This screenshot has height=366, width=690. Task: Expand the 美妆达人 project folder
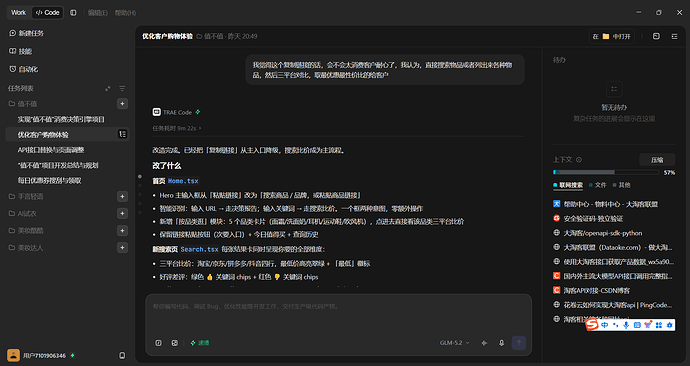point(26,248)
